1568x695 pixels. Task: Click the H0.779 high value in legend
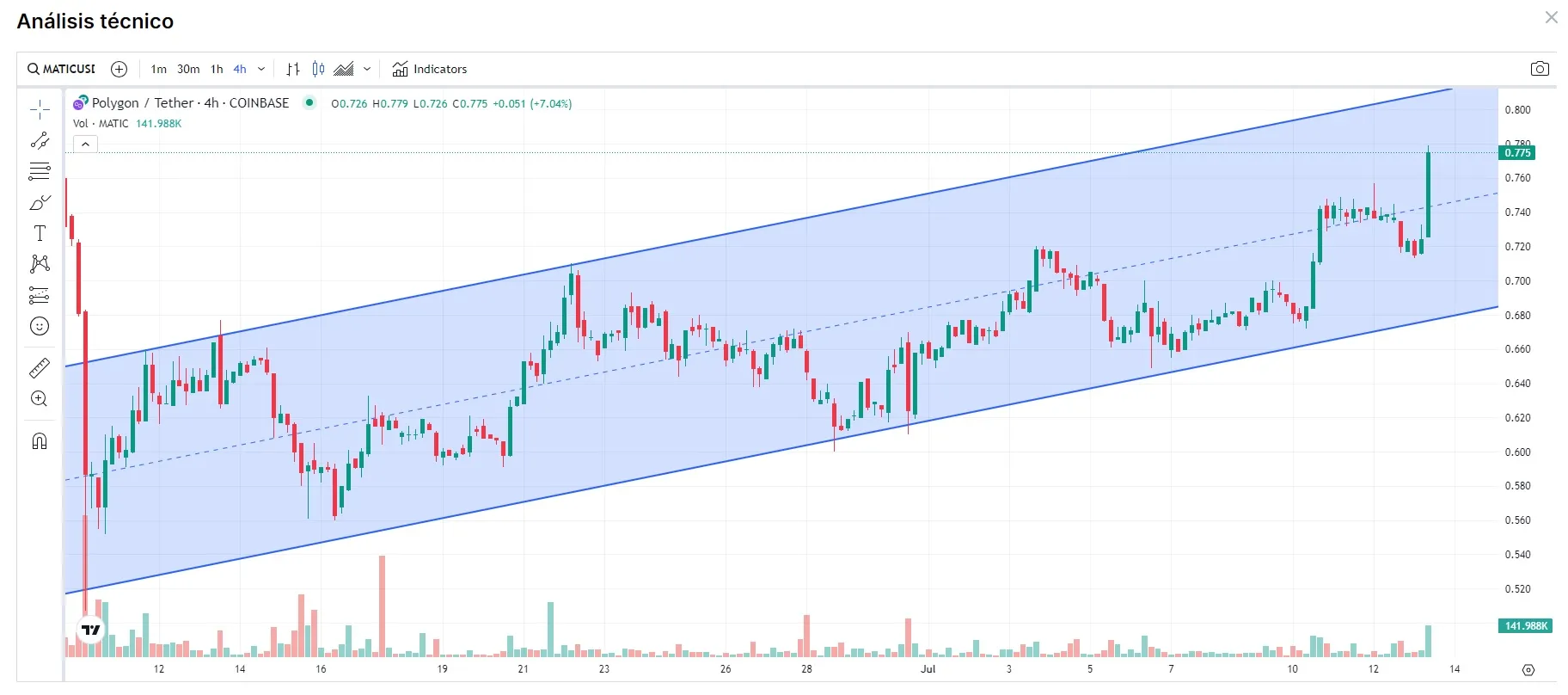pyautogui.click(x=390, y=104)
